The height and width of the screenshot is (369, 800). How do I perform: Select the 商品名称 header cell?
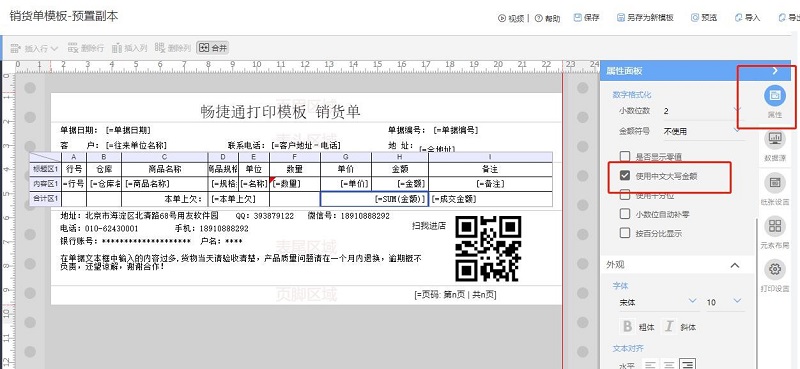(x=164, y=169)
